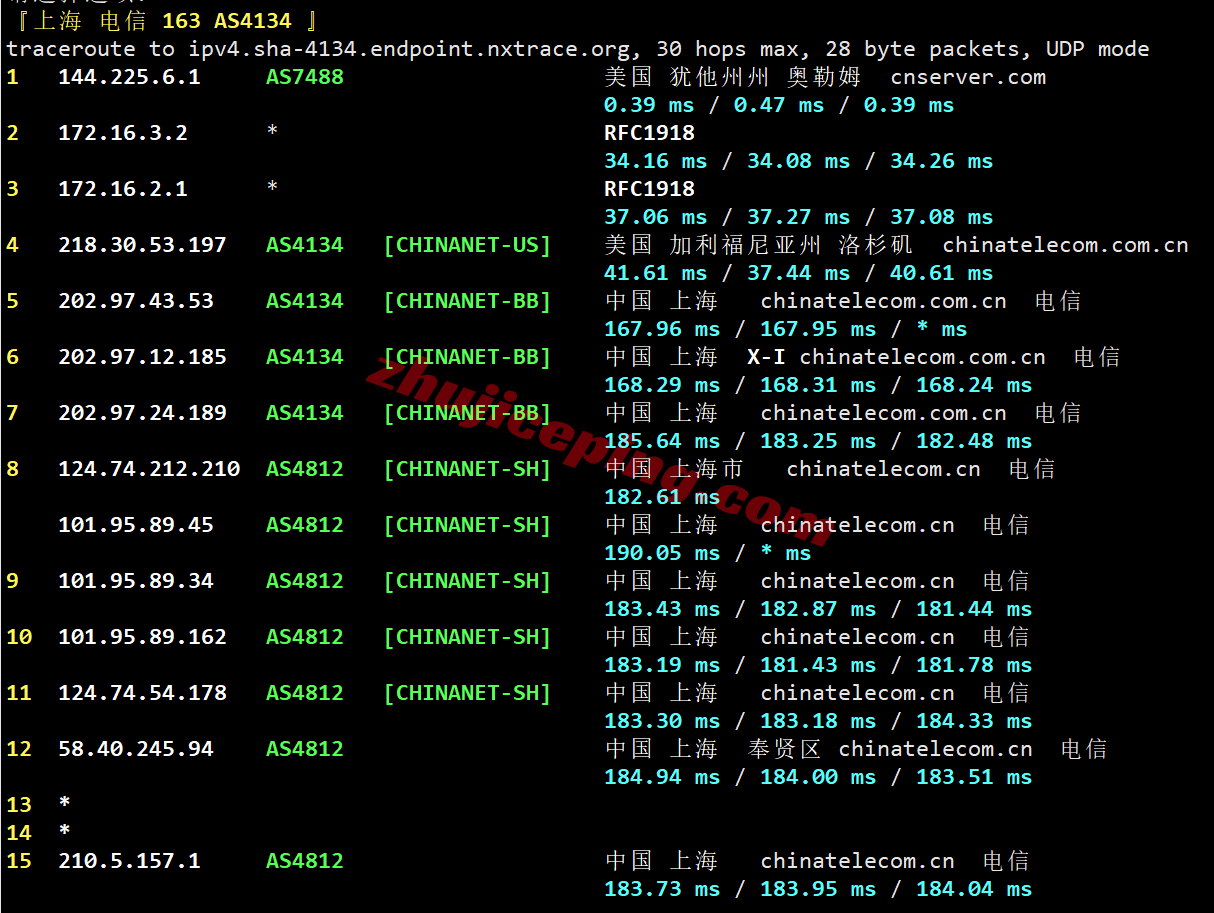Click the [CHINANET-US] label
Screen dimensions: 1214x913
(468, 245)
